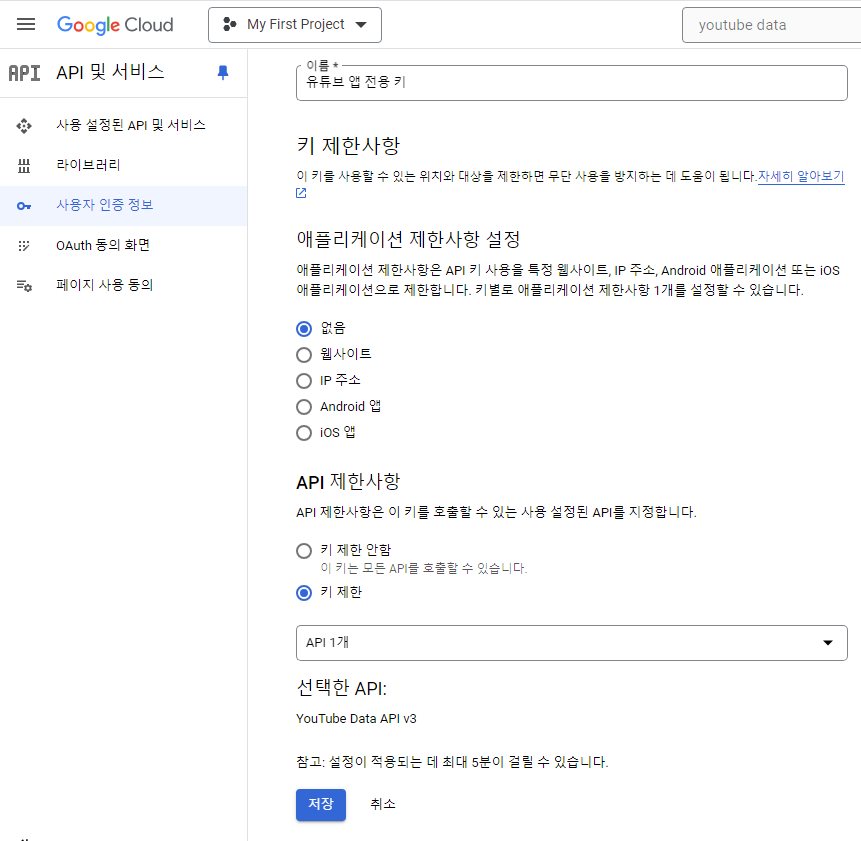This screenshot has height=841, width=861.
Task: Click the 라이브러리 grid icon
Action: click(24, 165)
